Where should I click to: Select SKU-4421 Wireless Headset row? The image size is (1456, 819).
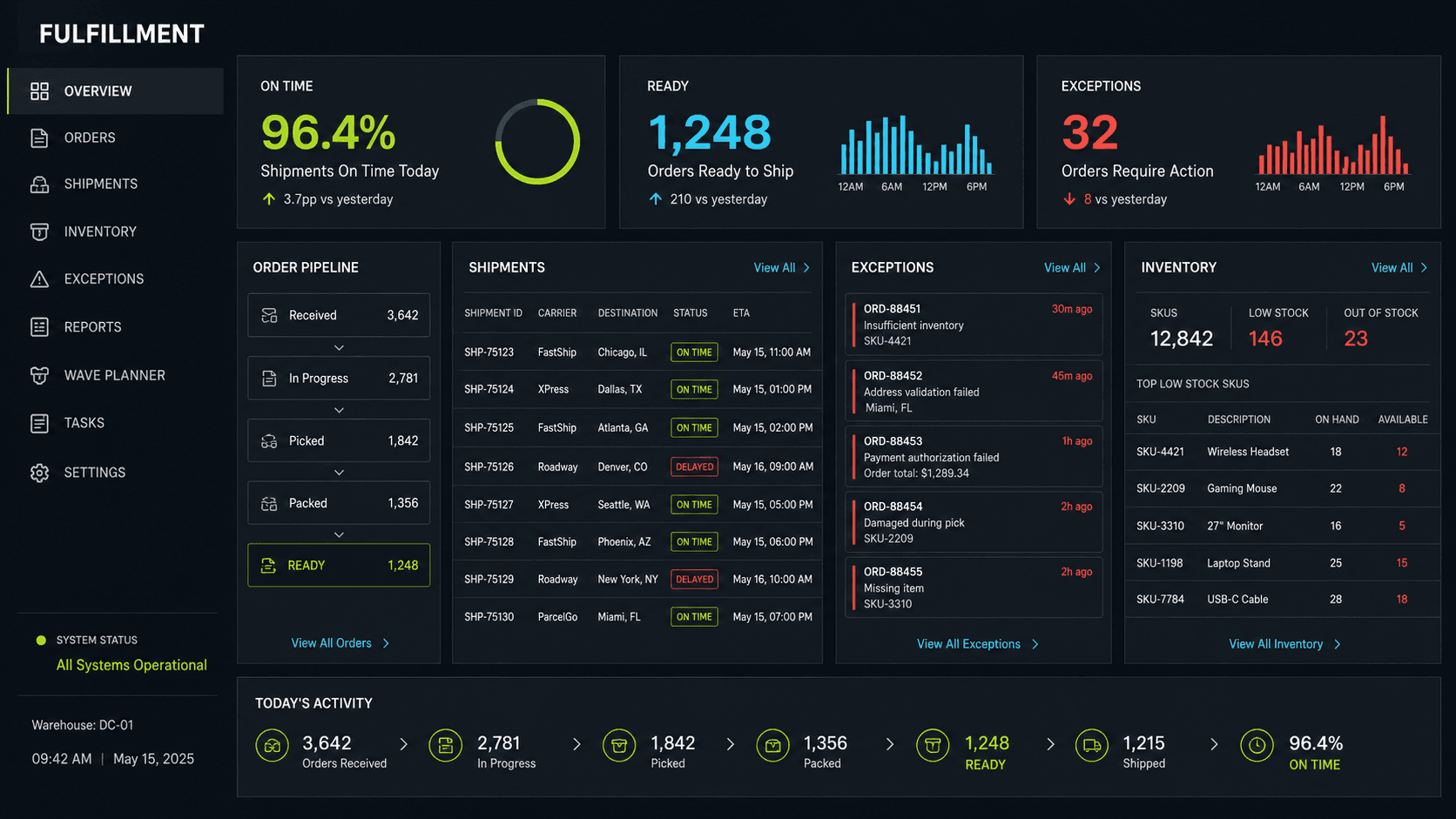tap(1282, 452)
